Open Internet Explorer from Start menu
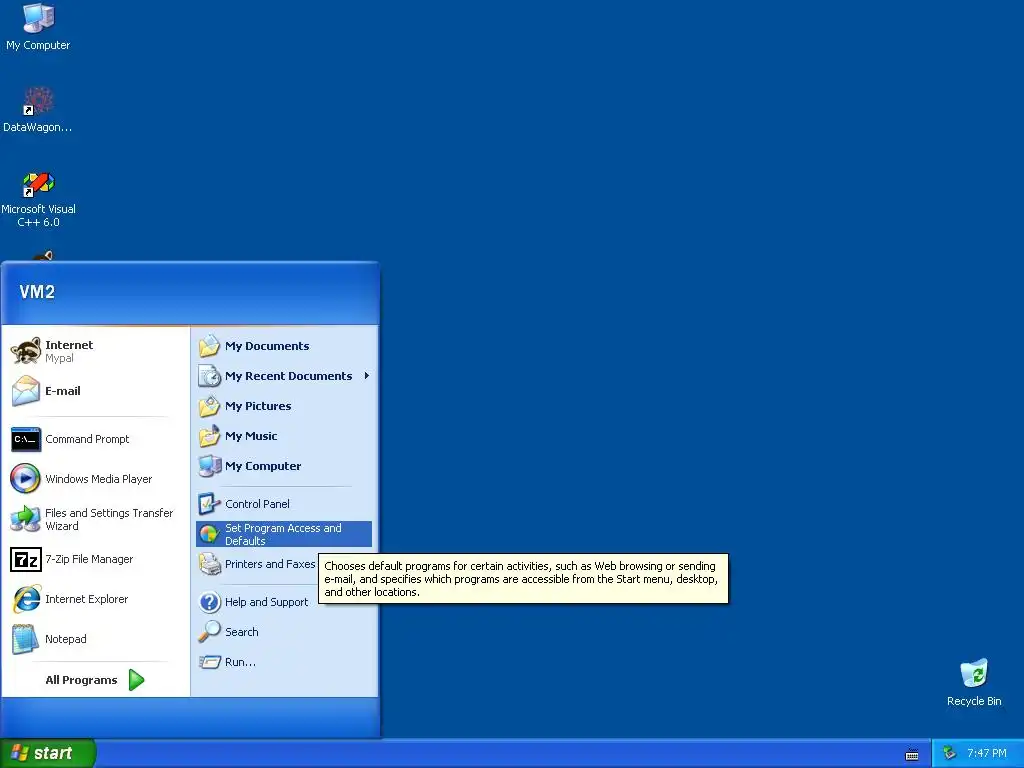The width and height of the screenshot is (1024, 768). pos(96,599)
